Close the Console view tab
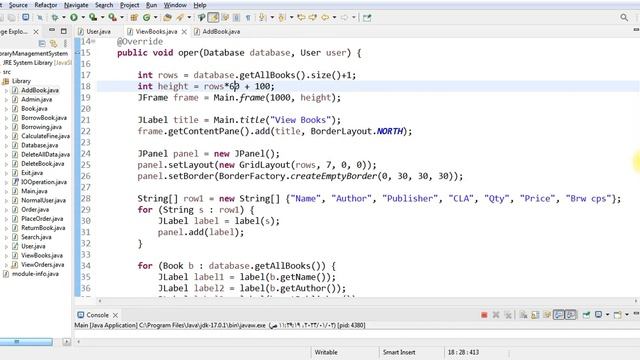Image resolution: width=640 pixels, height=360 pixels. [116, 315]
